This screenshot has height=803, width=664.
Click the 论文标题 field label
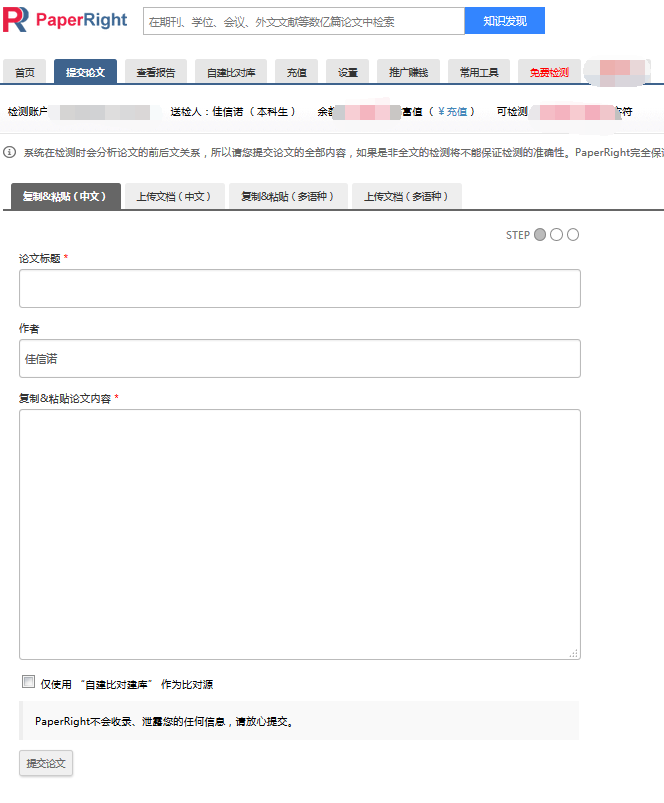click(x=39, y=258)
